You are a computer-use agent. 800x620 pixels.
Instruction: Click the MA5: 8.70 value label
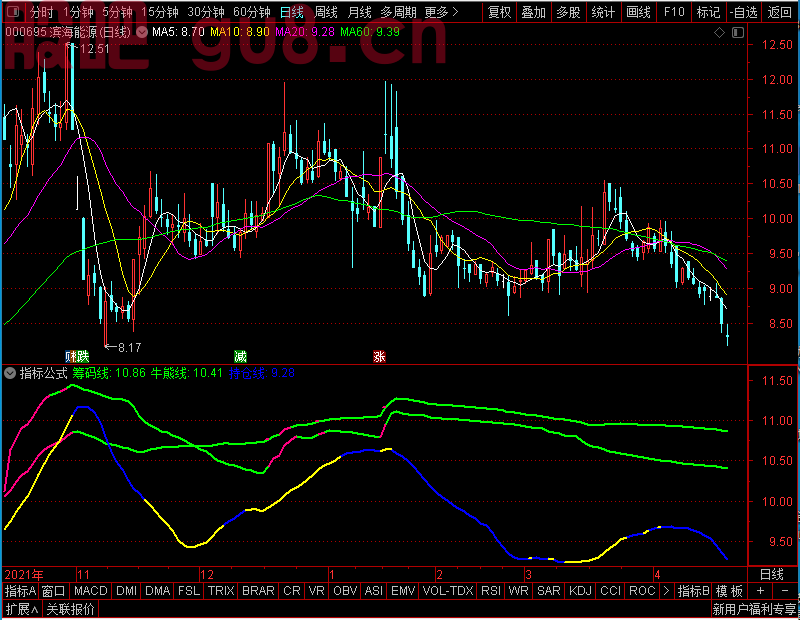pyautogui.click(x=178, y=32)
